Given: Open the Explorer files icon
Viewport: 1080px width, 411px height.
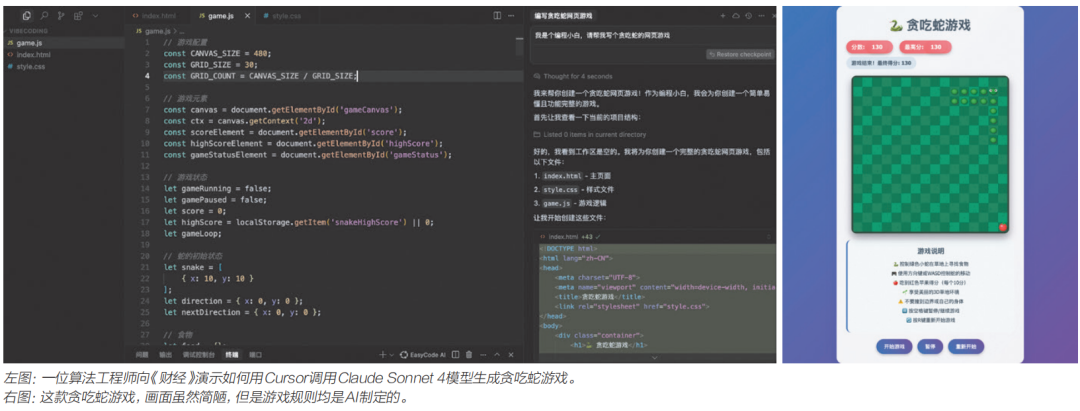Looking at the screenshot, I should coord(26,16).
